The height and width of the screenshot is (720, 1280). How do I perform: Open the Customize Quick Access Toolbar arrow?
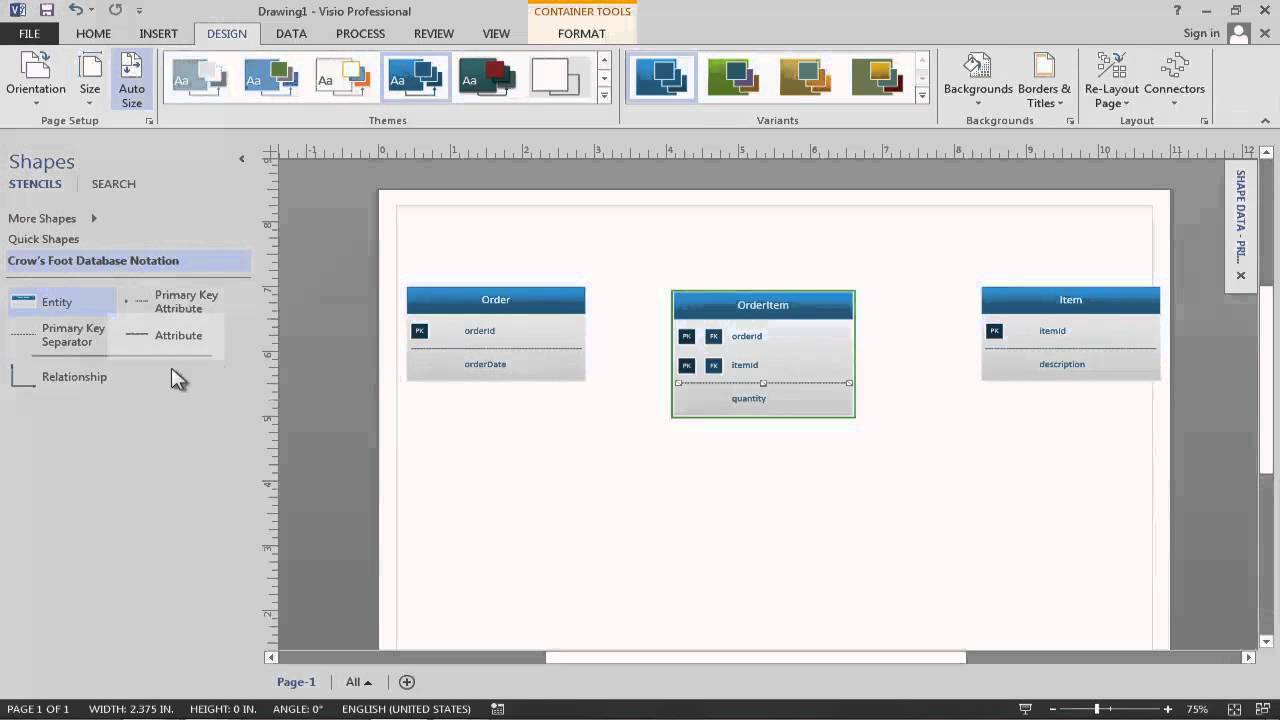point(139,11)
